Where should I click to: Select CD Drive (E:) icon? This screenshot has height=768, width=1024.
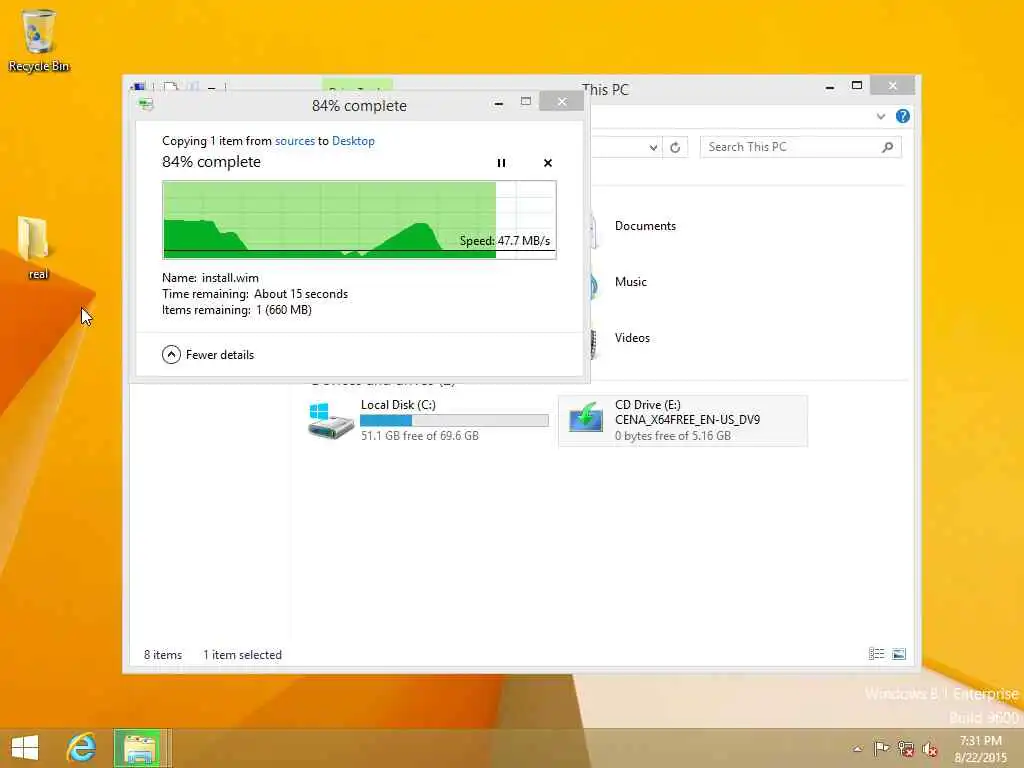586,417
